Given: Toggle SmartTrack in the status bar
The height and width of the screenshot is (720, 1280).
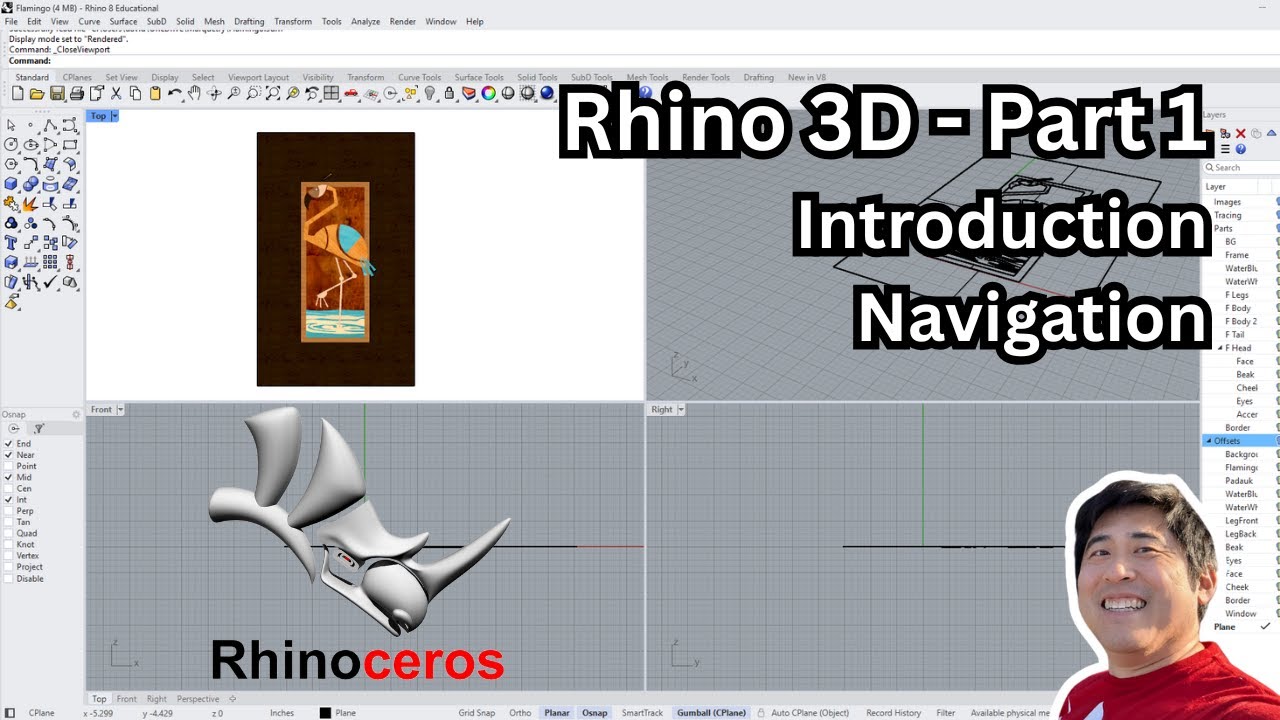Looking at the screenshot, I should [642, 713].
